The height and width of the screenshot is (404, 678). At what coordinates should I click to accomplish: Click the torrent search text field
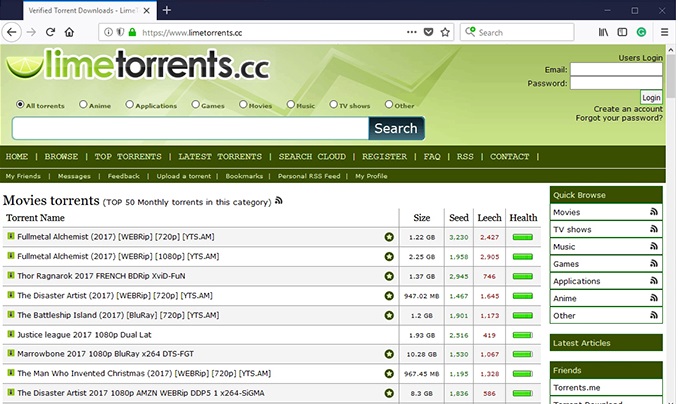[190, 128]
